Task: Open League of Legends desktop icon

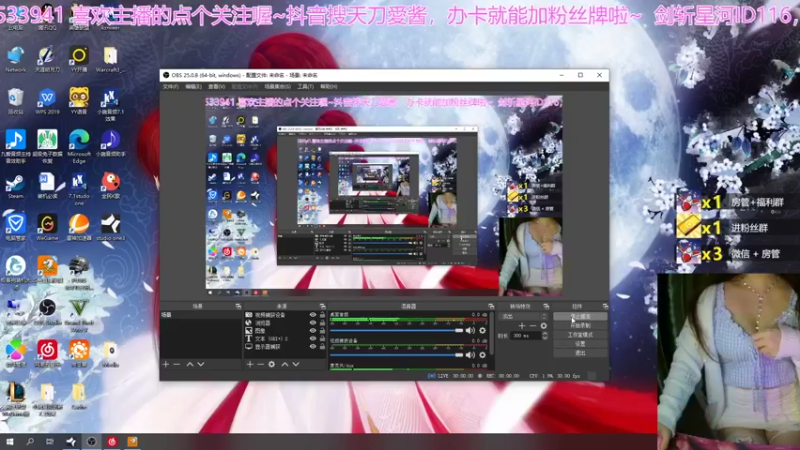Action: (15, 399)
